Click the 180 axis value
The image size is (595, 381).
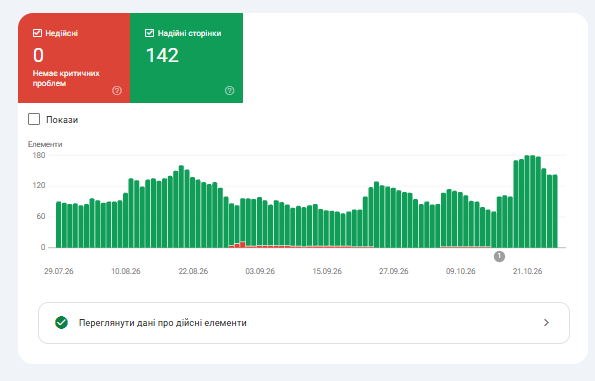tap(39, 155)
